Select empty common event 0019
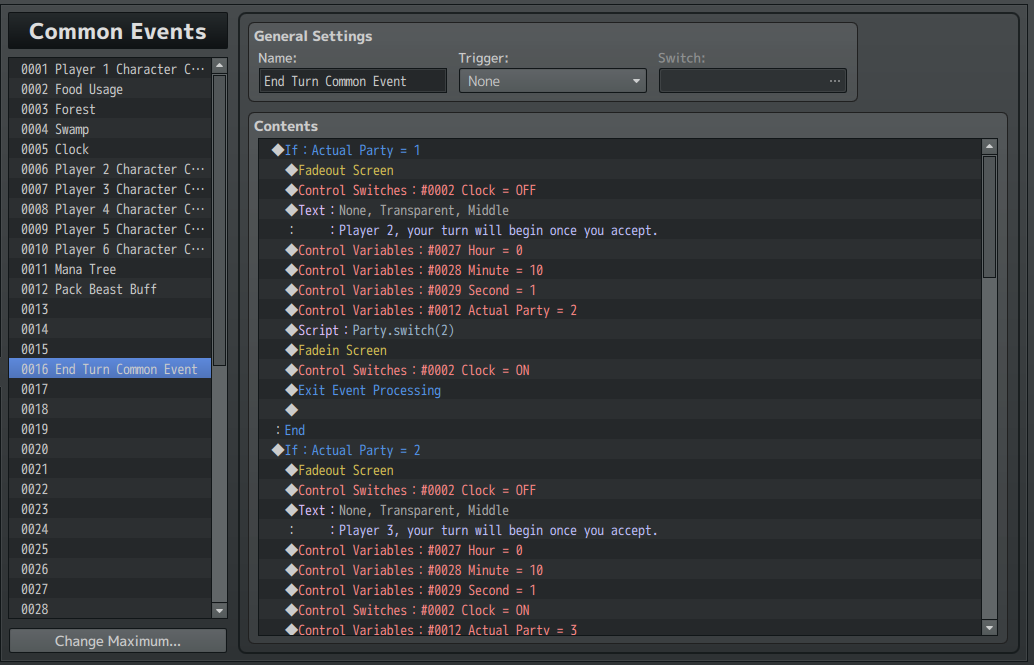Image resolution: width=1034 pixels, height=665 pixels. [x=110, y=429]
